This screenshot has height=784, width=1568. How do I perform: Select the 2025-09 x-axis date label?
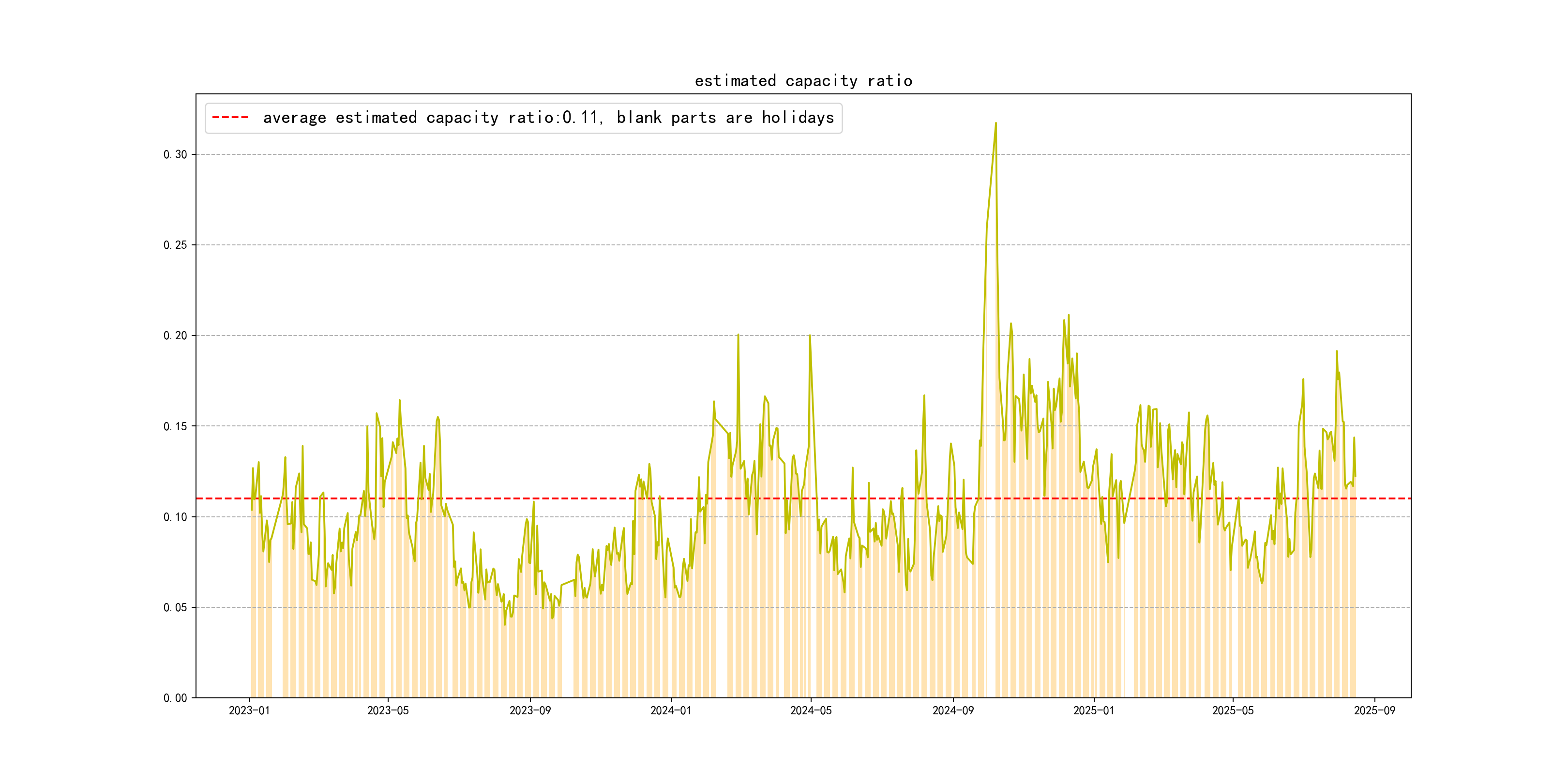point(1374,711)
